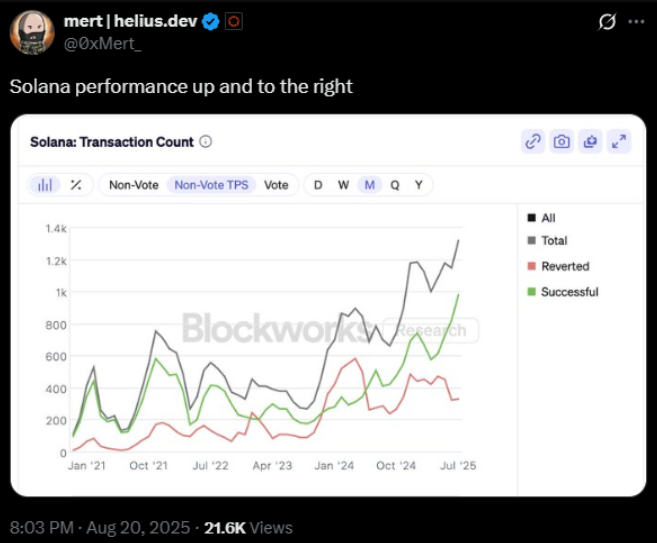Click the 200 y-axis label

tap(56, 420)
